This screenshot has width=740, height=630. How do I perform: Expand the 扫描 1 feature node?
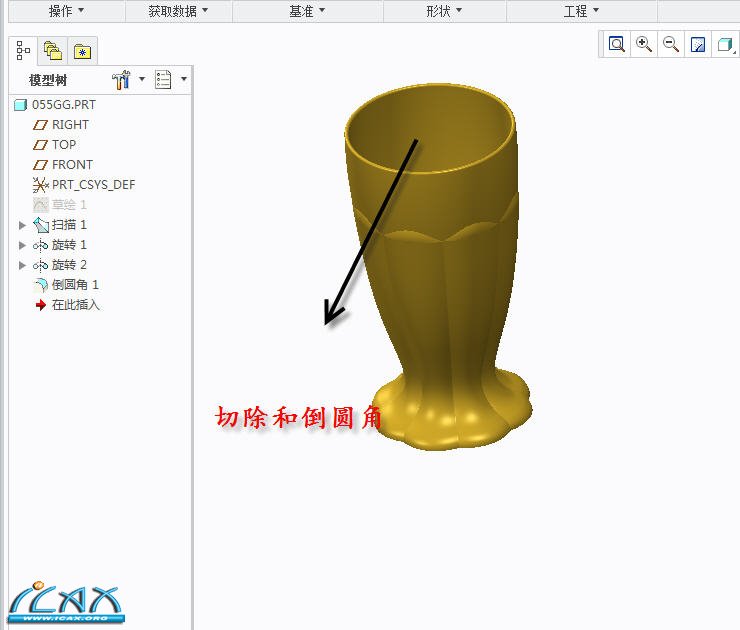[x=22, y=225]
